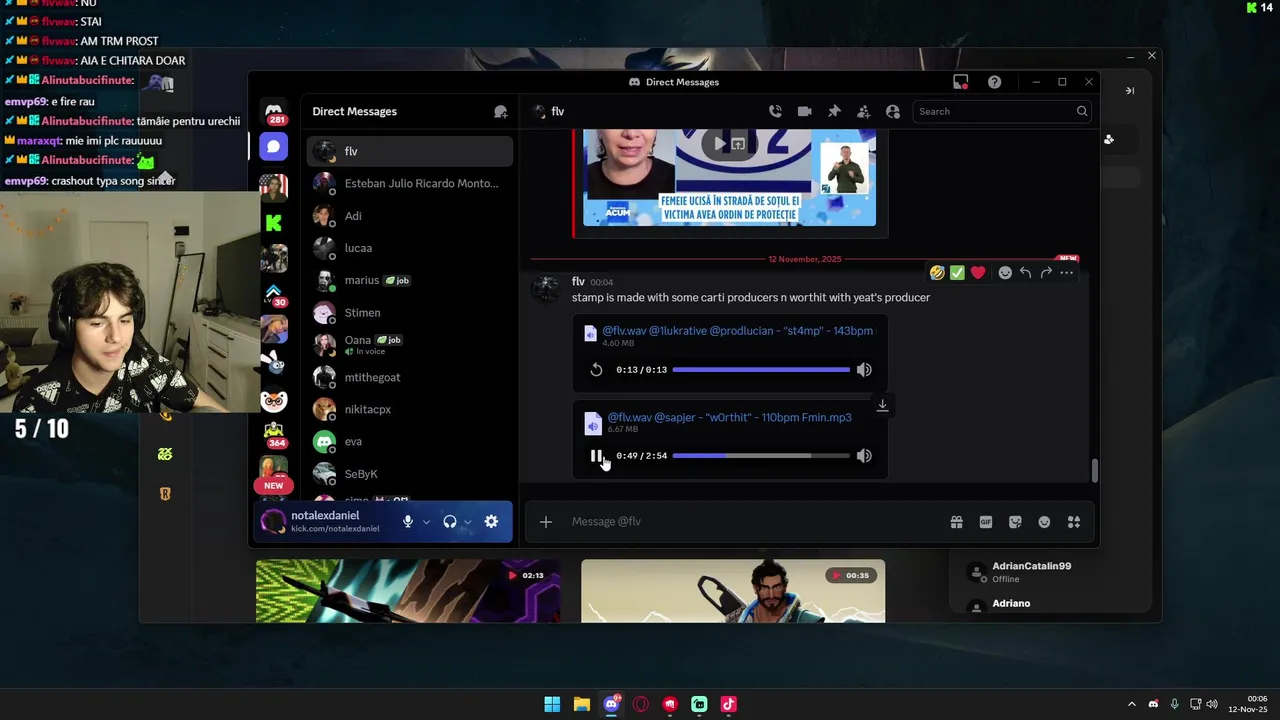Show the user profile panel

click(893, 112)
